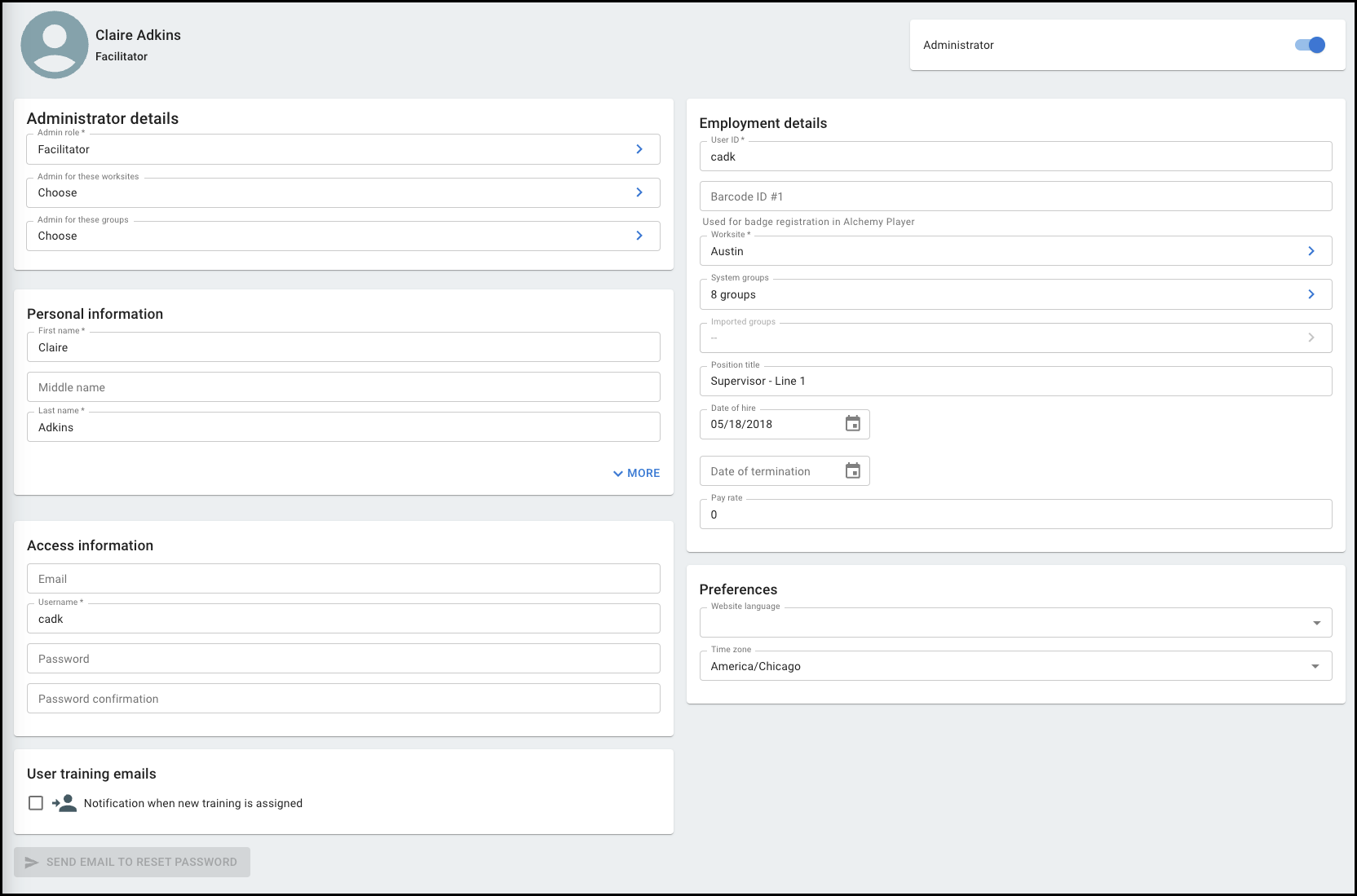Click the First name field containing Claire
This screenshot has height=896, width=1357.
(343, 347)
